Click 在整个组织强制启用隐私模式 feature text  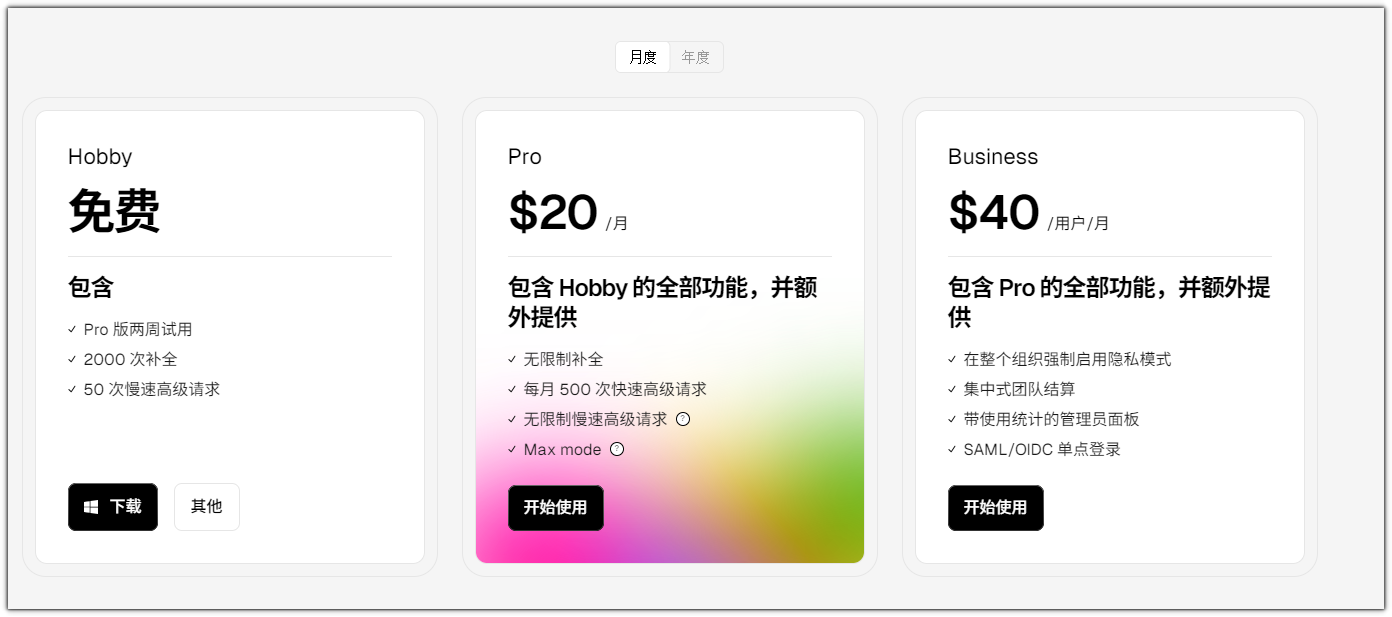[1067, 360]
